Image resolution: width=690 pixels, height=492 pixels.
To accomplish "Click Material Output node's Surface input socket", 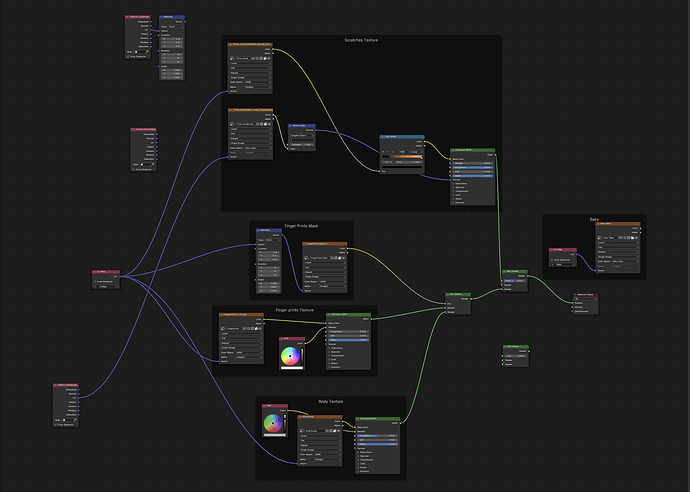I will pos(573,303).
